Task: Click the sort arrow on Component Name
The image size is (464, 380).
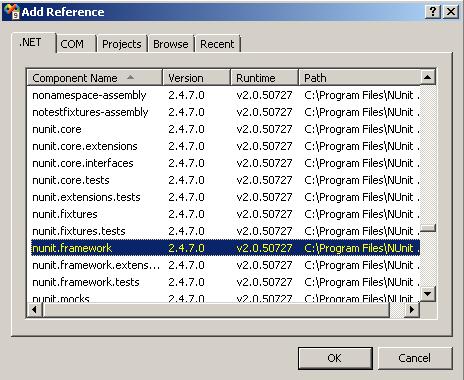Action: pyautogui.click(x=130, y=77)
